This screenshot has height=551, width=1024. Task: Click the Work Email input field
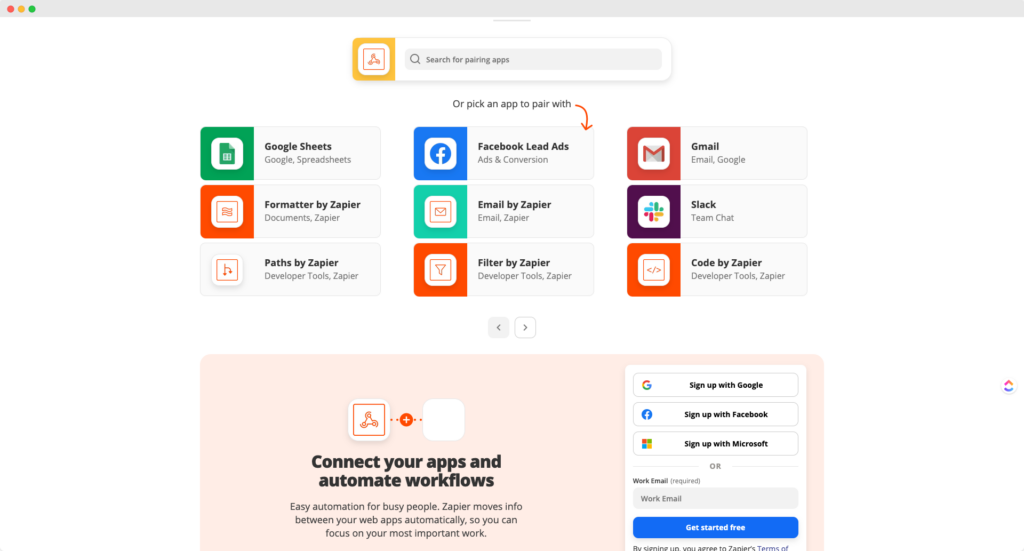click(x=715, y=499)
